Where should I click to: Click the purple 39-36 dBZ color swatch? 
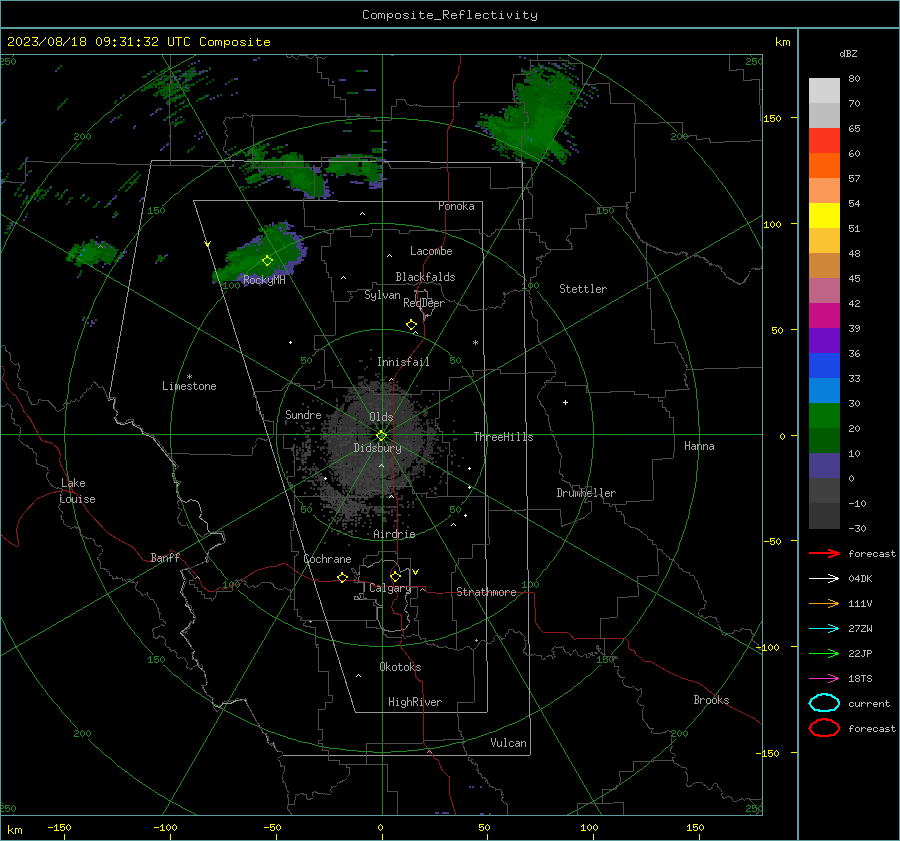coord(824,341)
